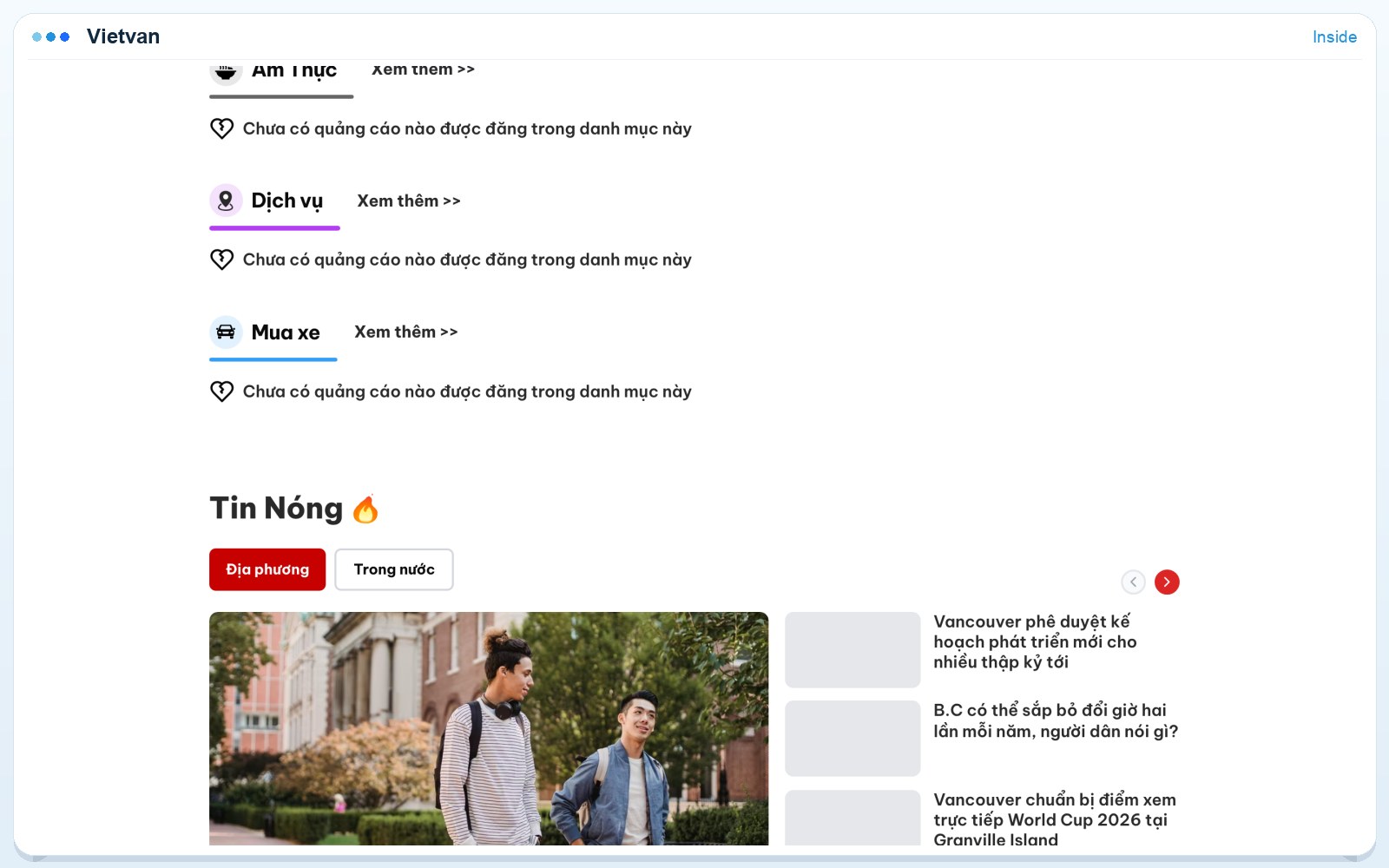Switch to the Trong nước news tab

tap(394, 569)
